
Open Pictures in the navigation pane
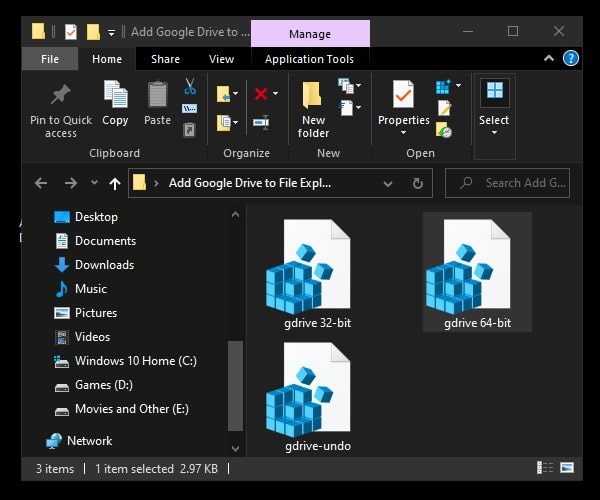click(85, 313)
